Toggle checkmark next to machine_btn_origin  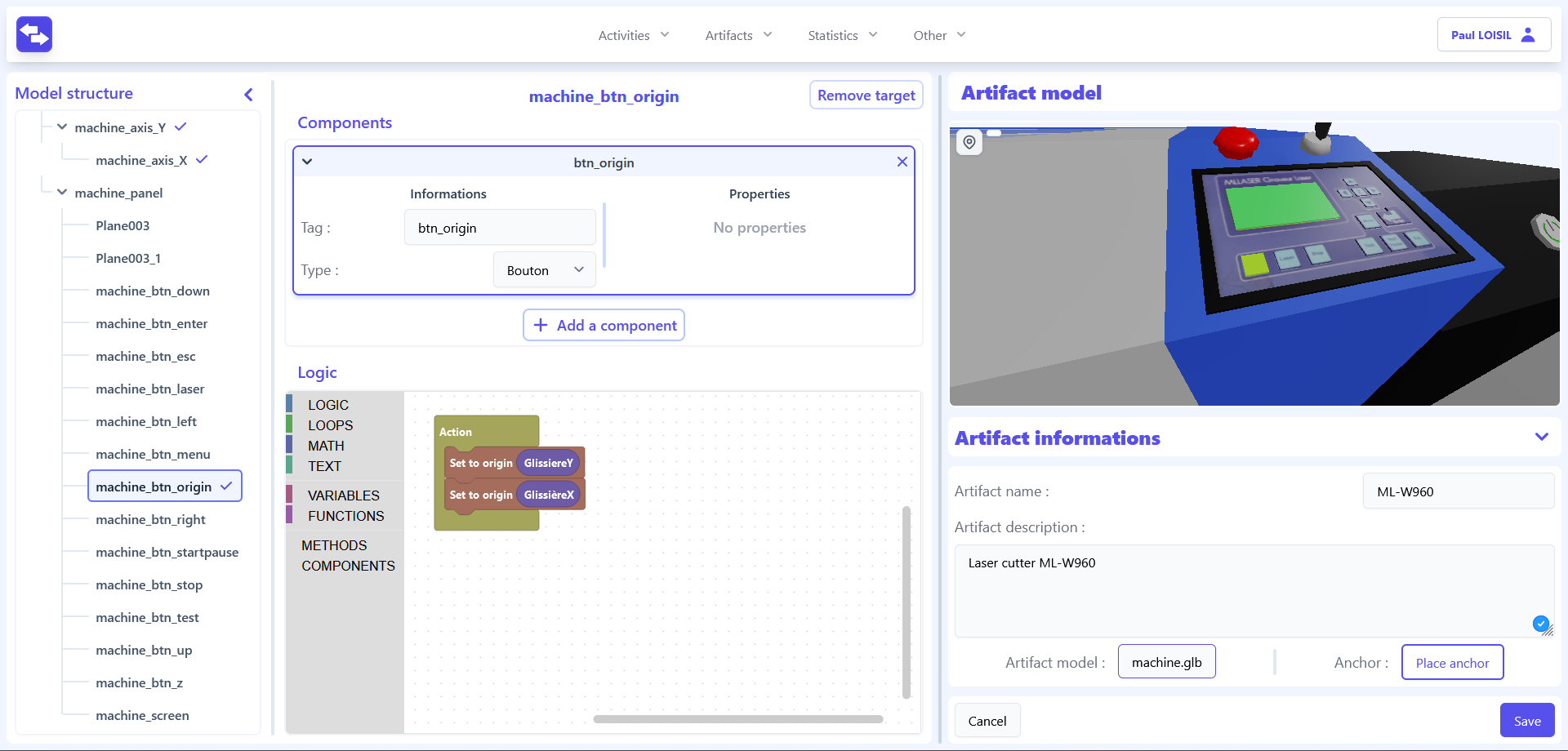pos(226,486)
